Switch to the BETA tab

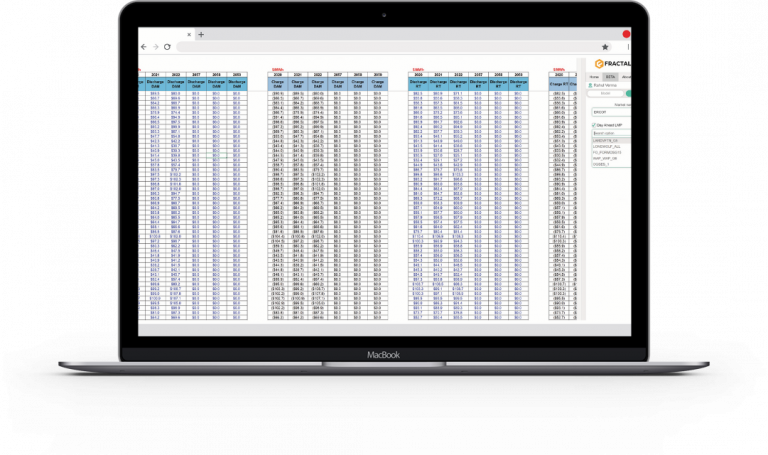pyautogui.click(x=609, y=76)
